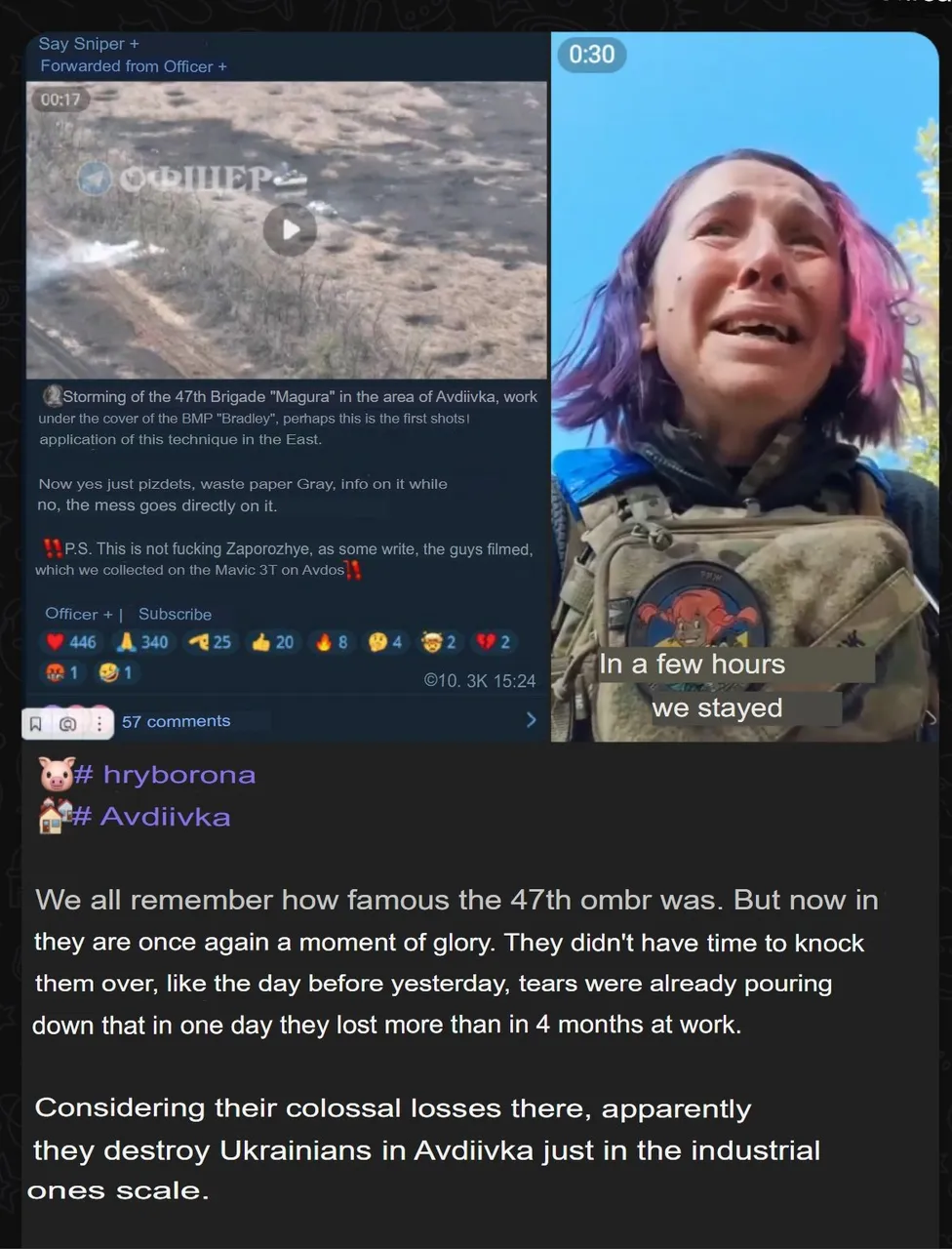The height and width of the screenshot is (1249, 952).
Task: Open the Officer + channel link
Action: (79, 614)
